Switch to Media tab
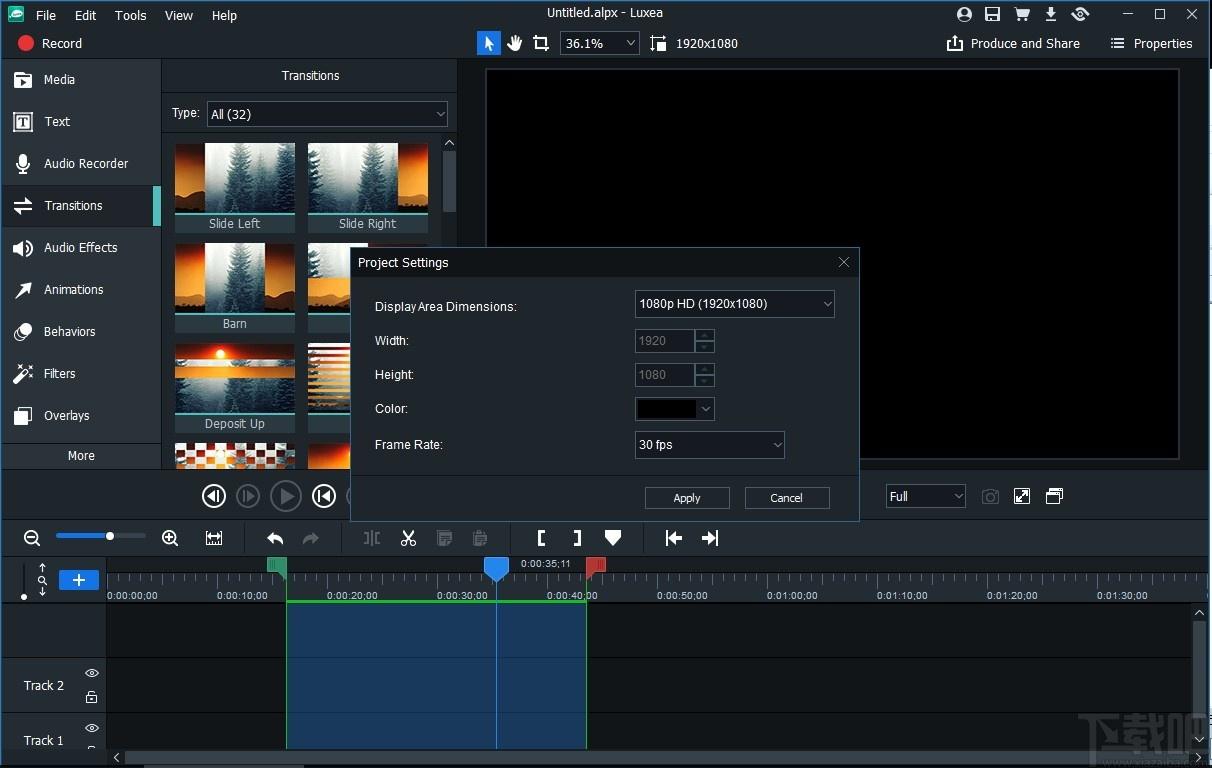 click(81, 80)
